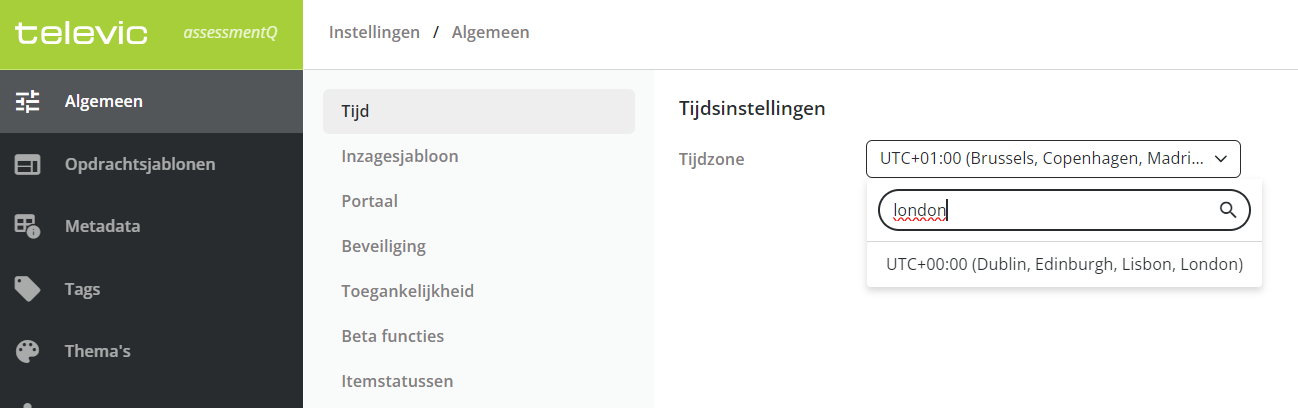Open the Tijd settings tab
The height and width of the screenshot is (408, 1298).
pos(479,111)
